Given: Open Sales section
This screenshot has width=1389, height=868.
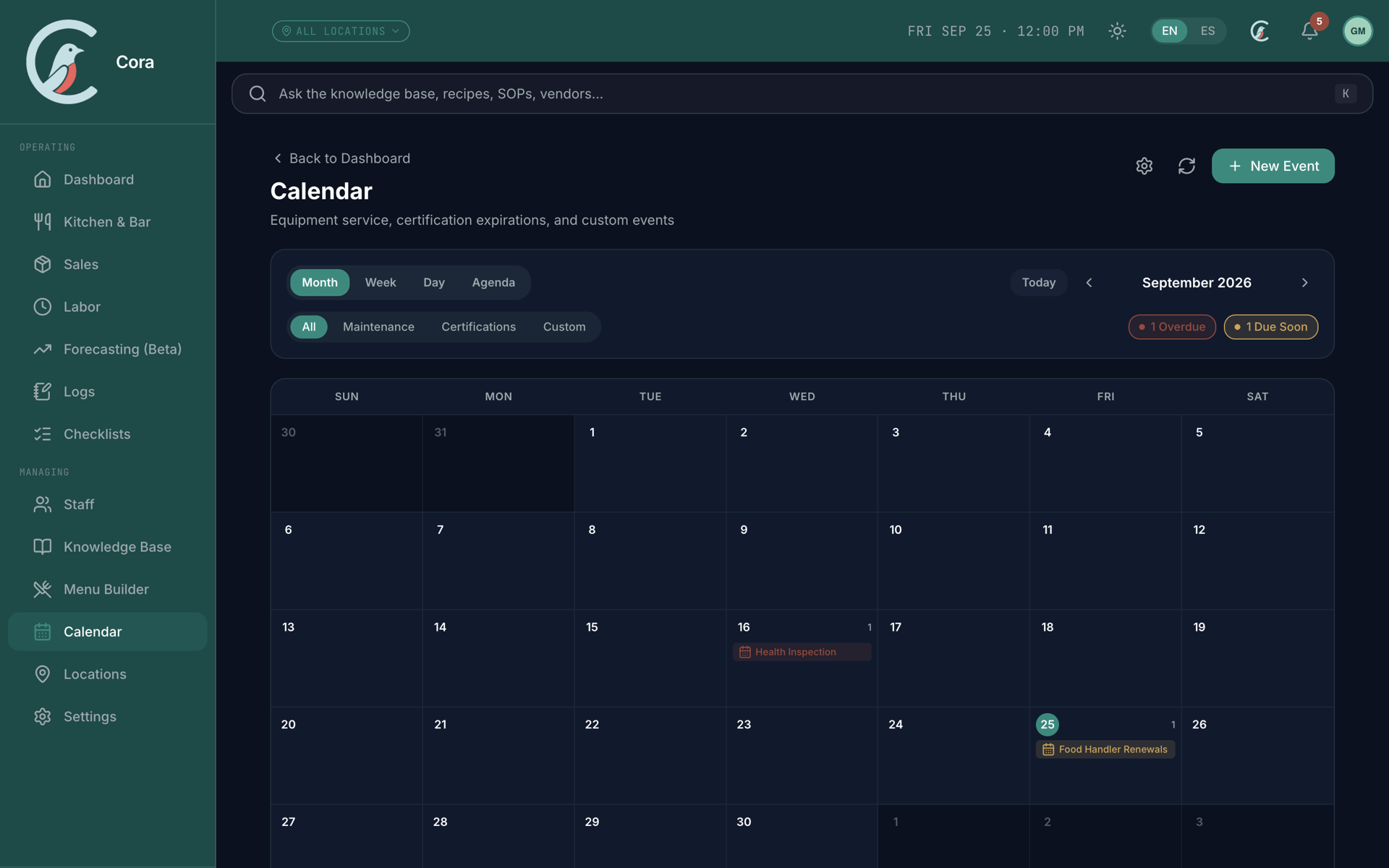Looking at the screenshot, I should (x=108, y=264).
